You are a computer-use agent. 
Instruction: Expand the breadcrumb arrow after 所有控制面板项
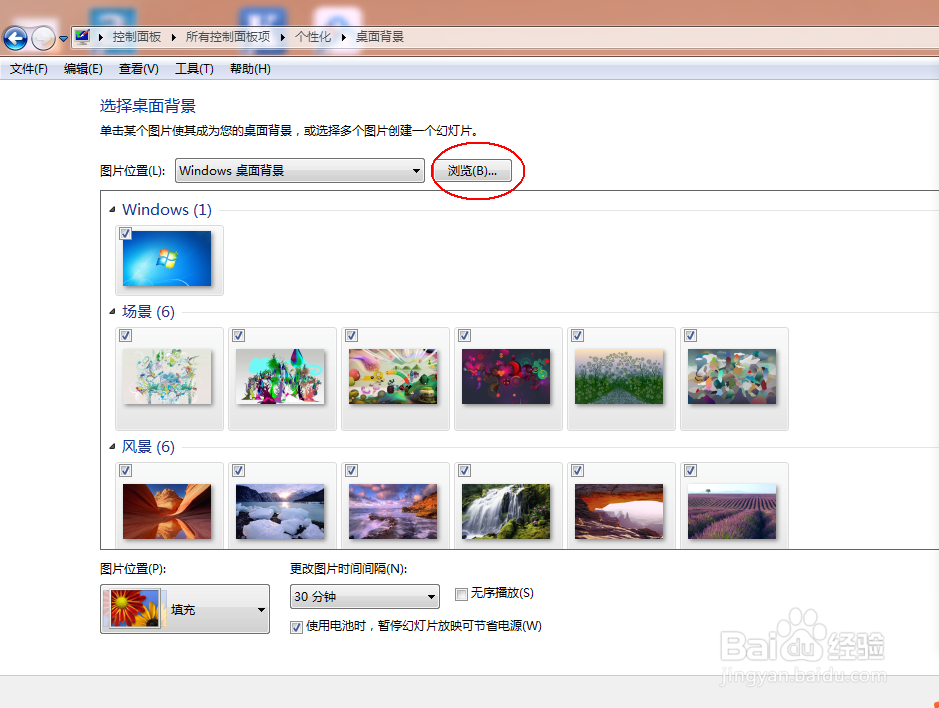pyautogui.click(x=283, y=38)
